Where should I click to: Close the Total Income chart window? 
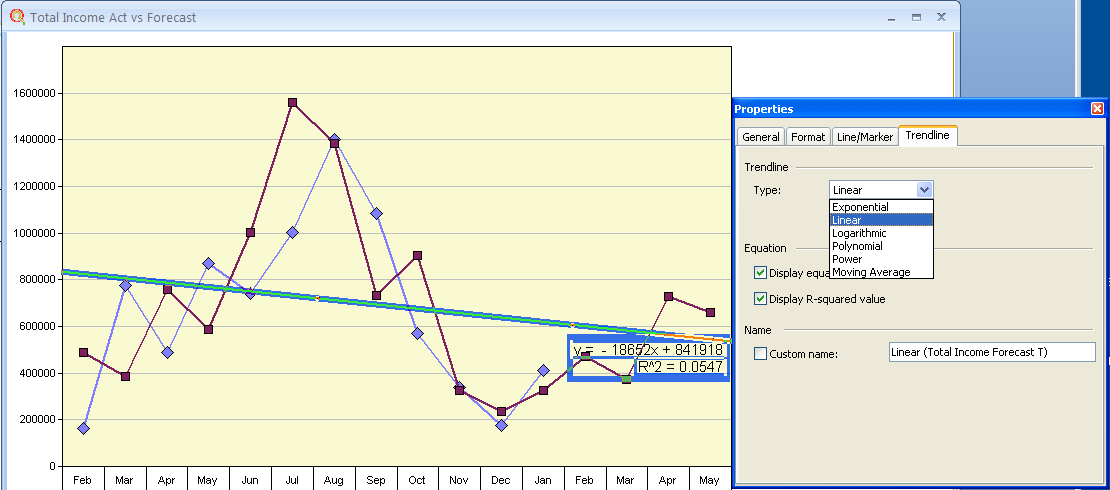point(941,17)
